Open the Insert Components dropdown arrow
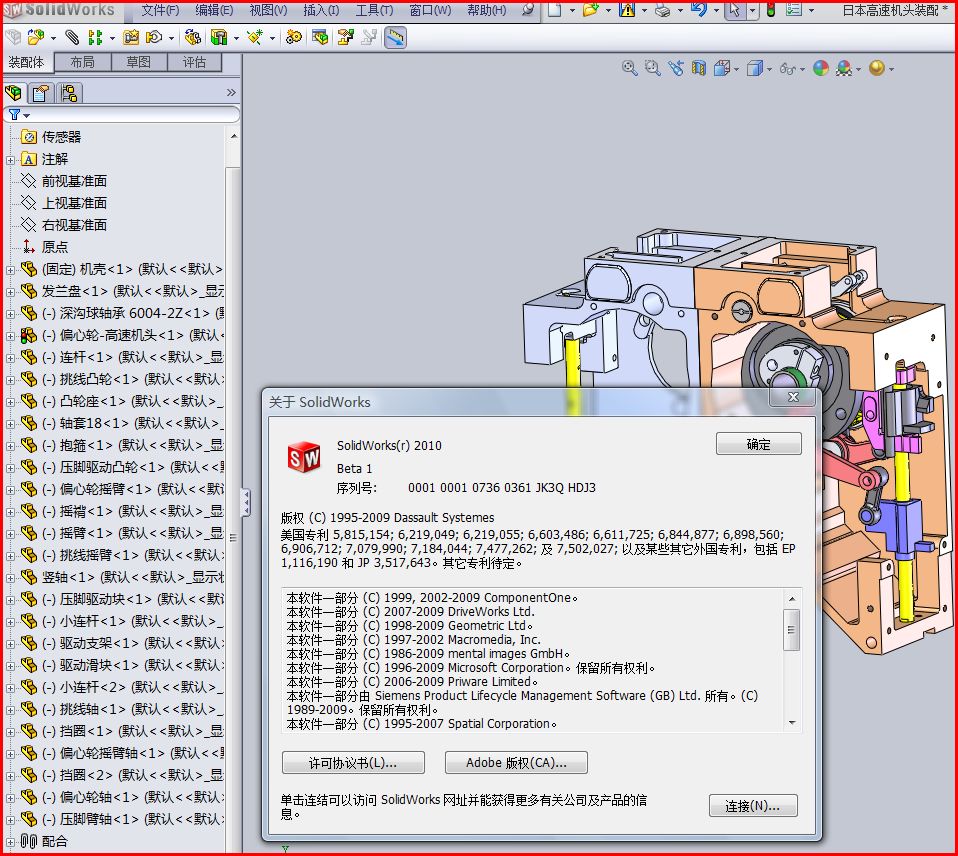This screenshot has height=856, width=958. click(x=54, y=38)
